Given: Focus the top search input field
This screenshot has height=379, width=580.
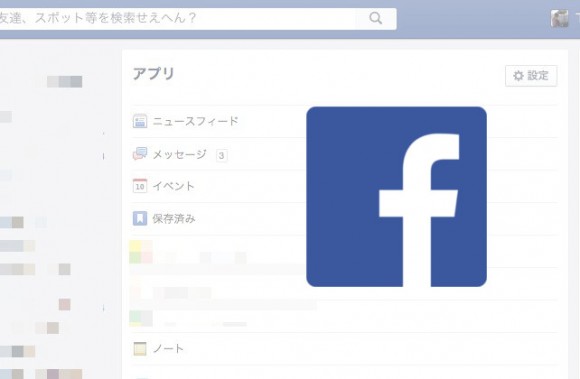Looking at the screenshot, I should pos(178,18).
